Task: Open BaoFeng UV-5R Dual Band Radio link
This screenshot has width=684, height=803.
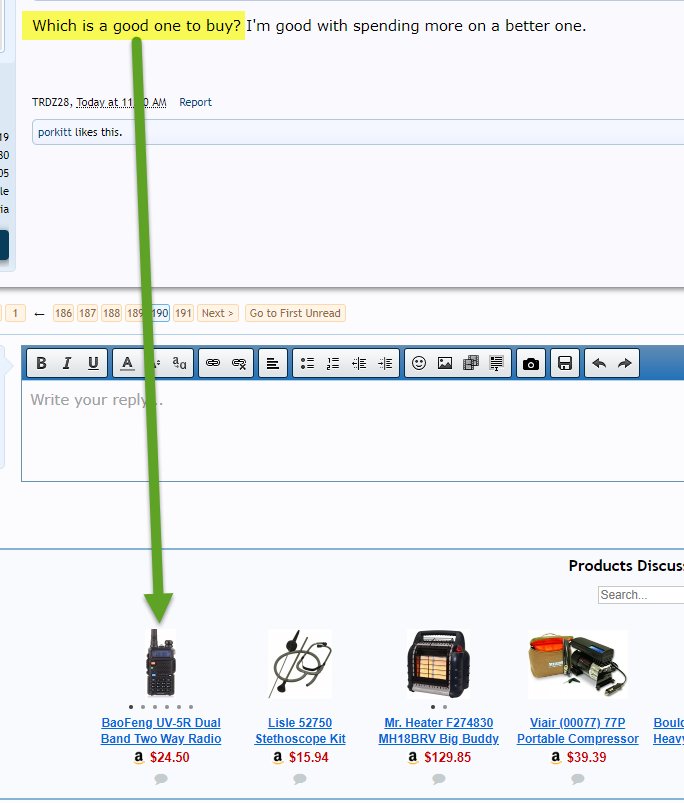Action: [161, 730]
